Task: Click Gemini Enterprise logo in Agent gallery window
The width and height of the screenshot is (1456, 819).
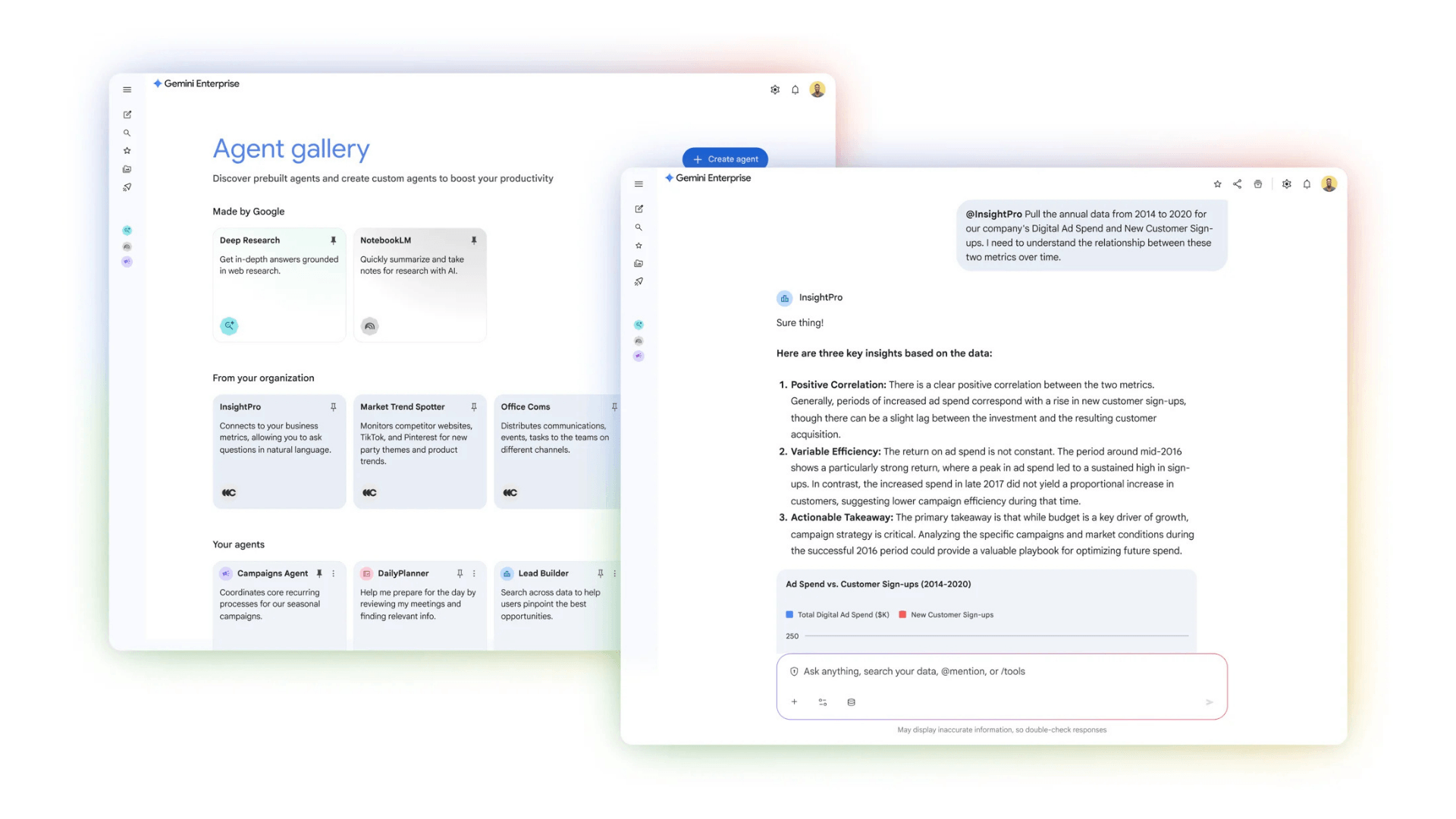Action: (196, 84)
